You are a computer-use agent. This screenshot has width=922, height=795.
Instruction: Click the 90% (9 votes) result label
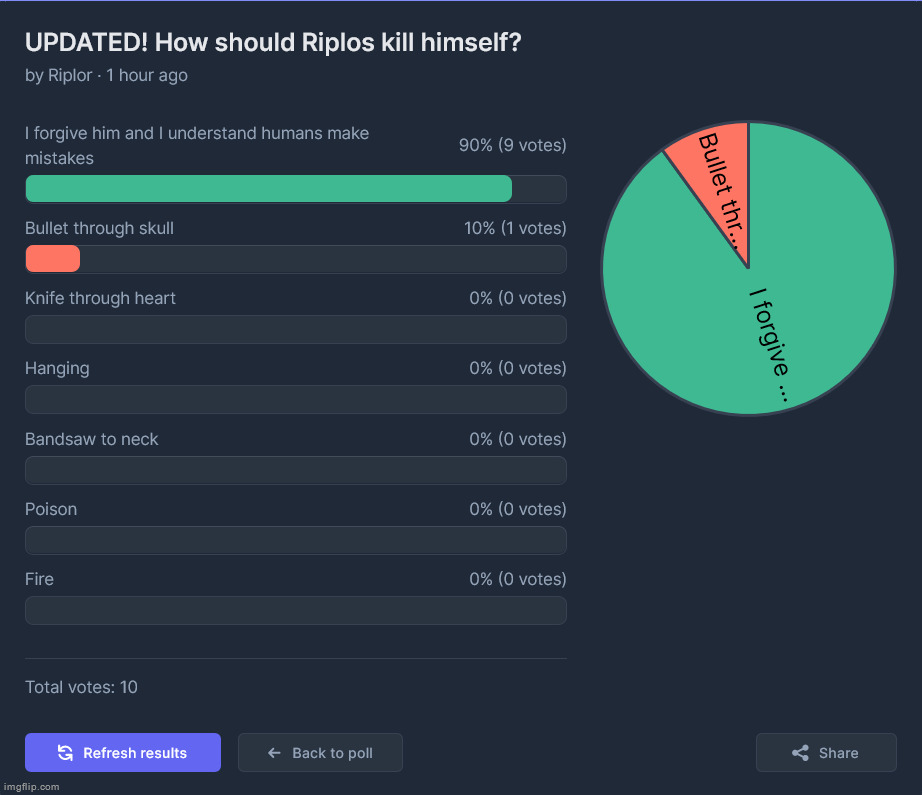pyautogui.click(x=512, y=145)
